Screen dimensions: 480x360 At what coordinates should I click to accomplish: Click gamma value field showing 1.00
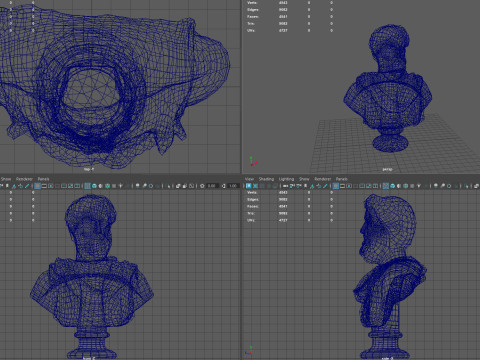point(233,186)
